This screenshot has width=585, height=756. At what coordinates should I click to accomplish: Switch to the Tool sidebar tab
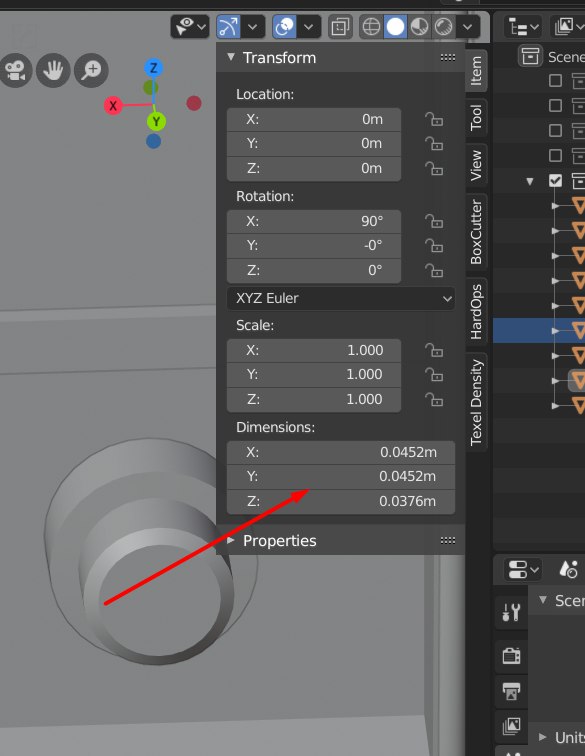476,117
